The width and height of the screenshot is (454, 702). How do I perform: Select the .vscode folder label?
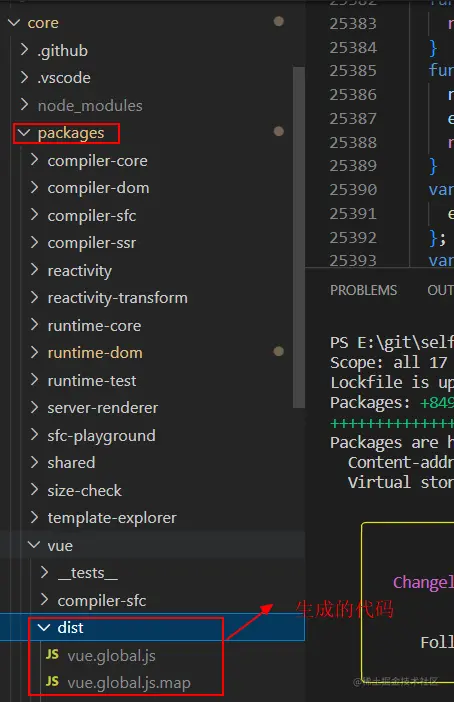pyautogui.click(x=64, y=78)
